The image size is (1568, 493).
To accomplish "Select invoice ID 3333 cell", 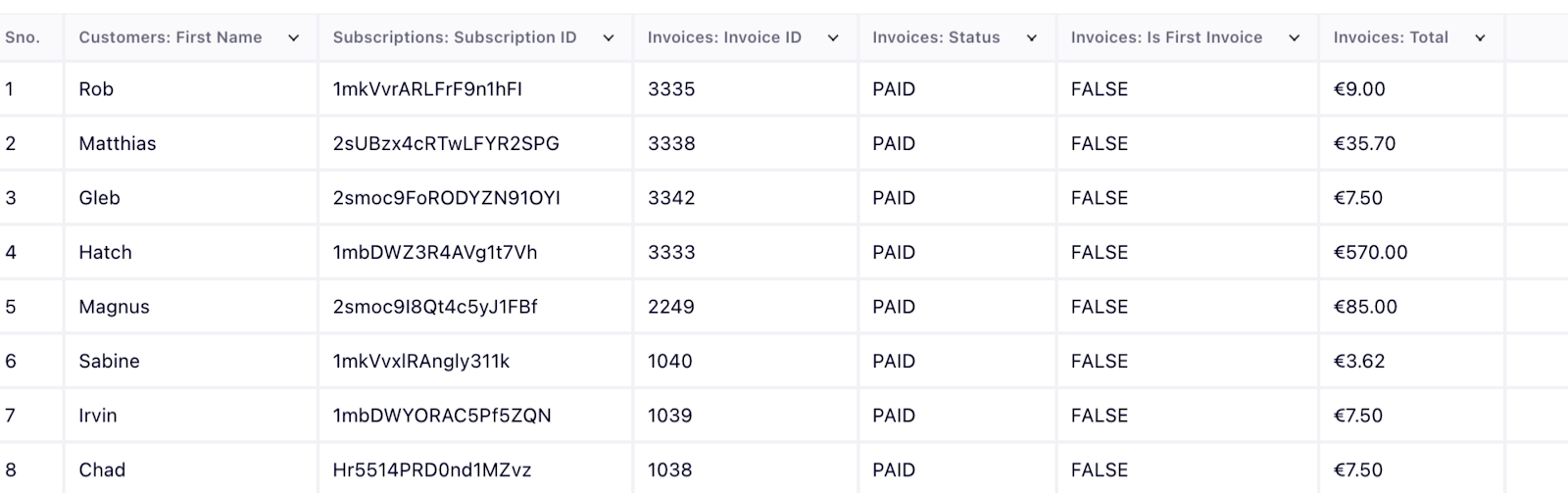I will click(x=671, y=253).
